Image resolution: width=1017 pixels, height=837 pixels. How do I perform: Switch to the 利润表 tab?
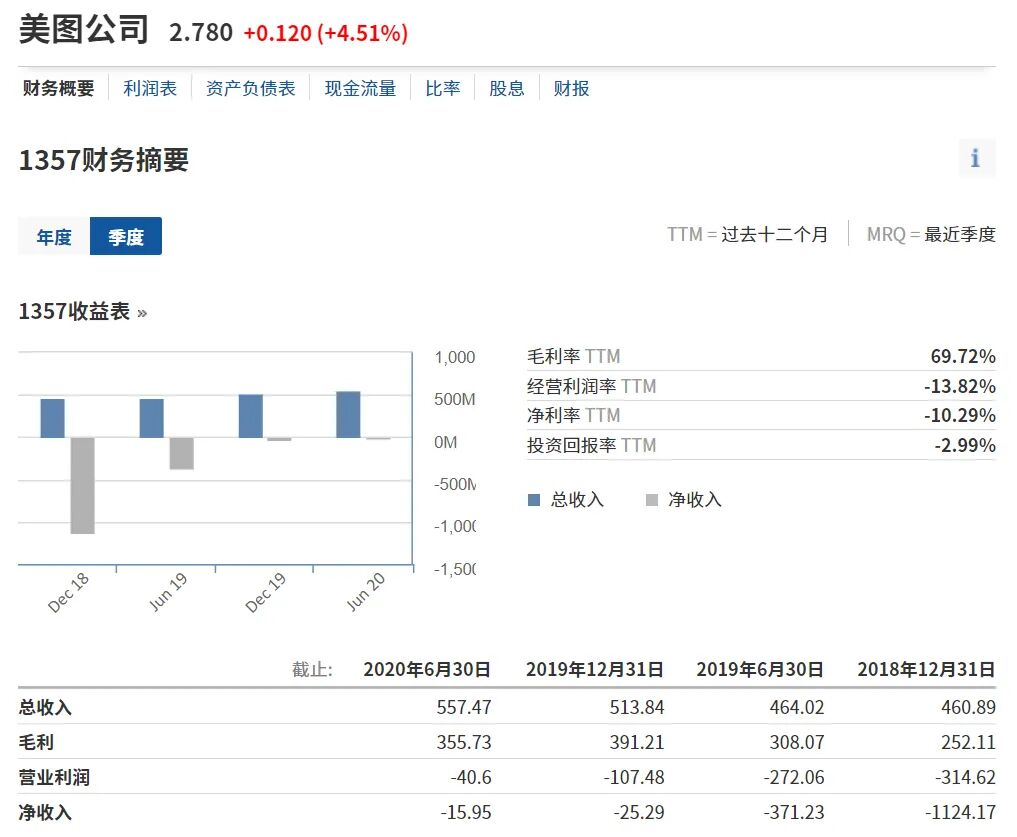point(150,88)
